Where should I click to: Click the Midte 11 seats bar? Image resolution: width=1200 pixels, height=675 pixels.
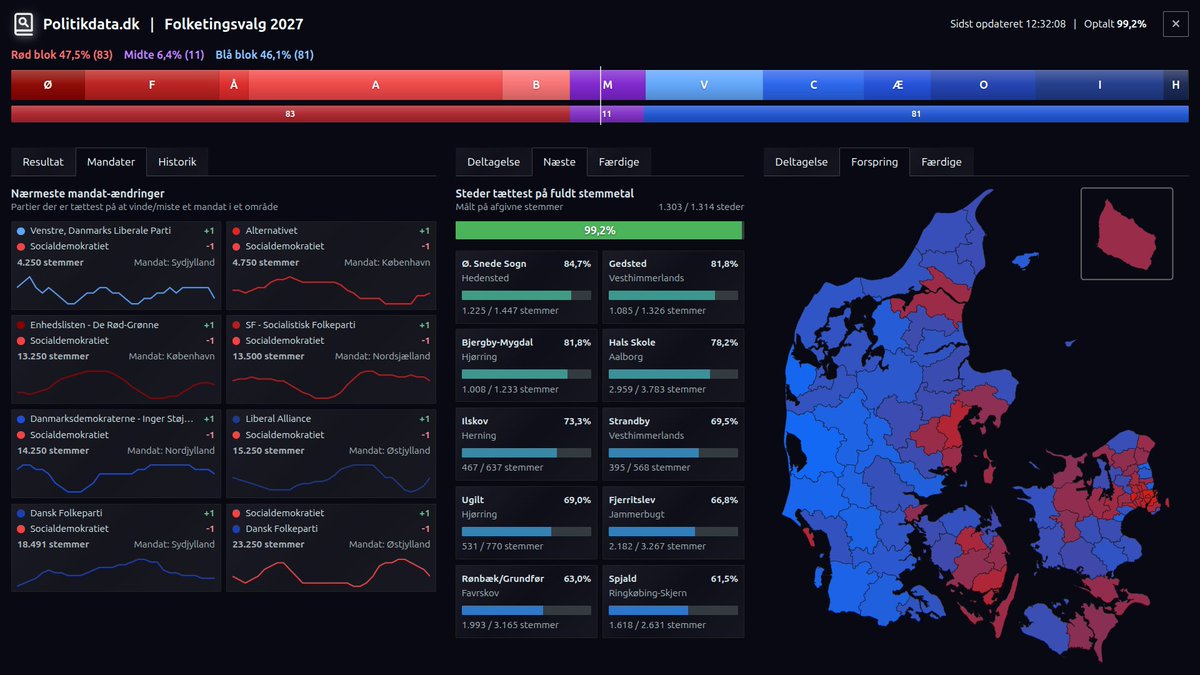[x=606, y=114]
